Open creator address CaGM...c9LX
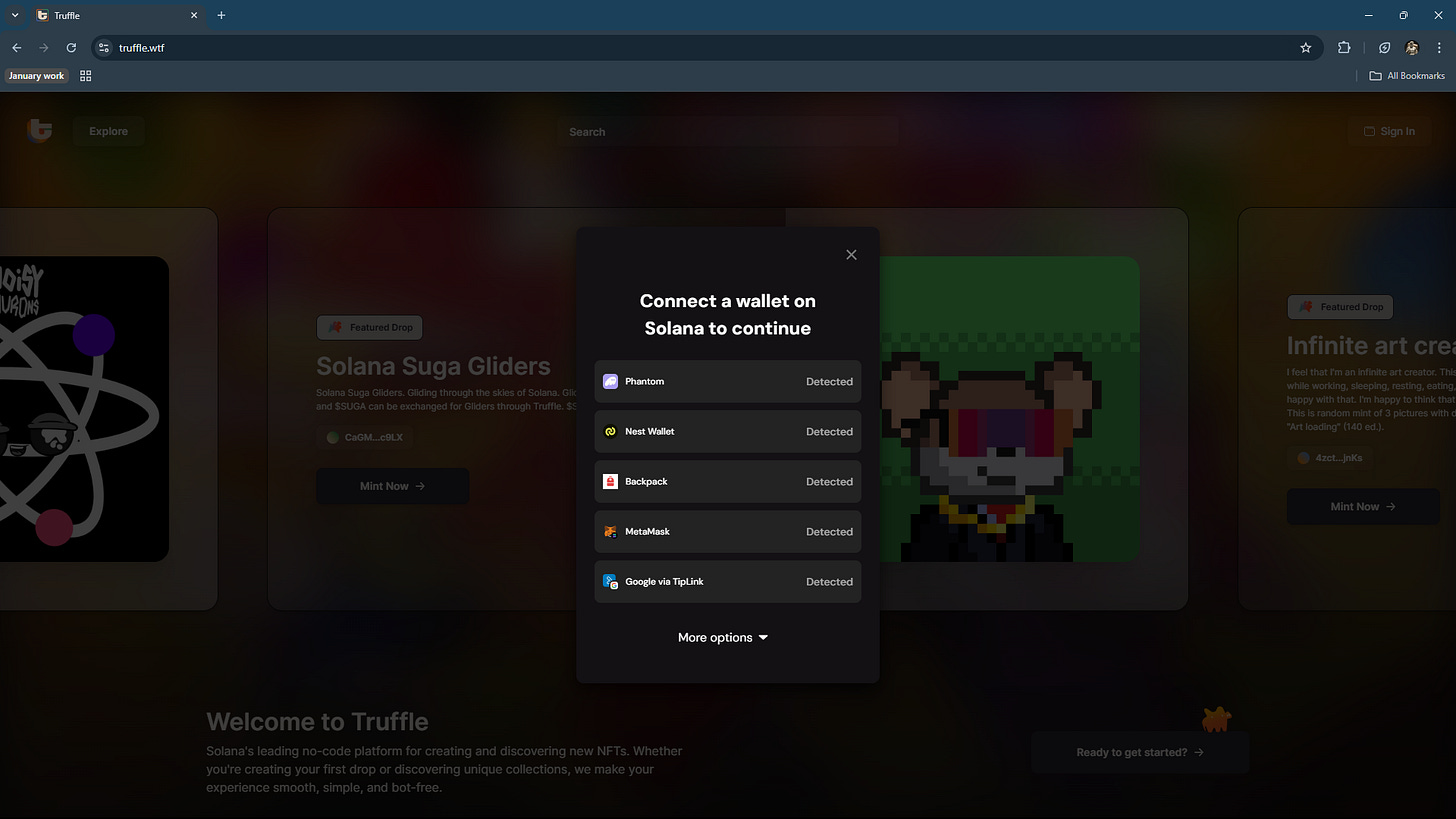This screenshot has height=819, width=1456. click(x=366, y=437)
